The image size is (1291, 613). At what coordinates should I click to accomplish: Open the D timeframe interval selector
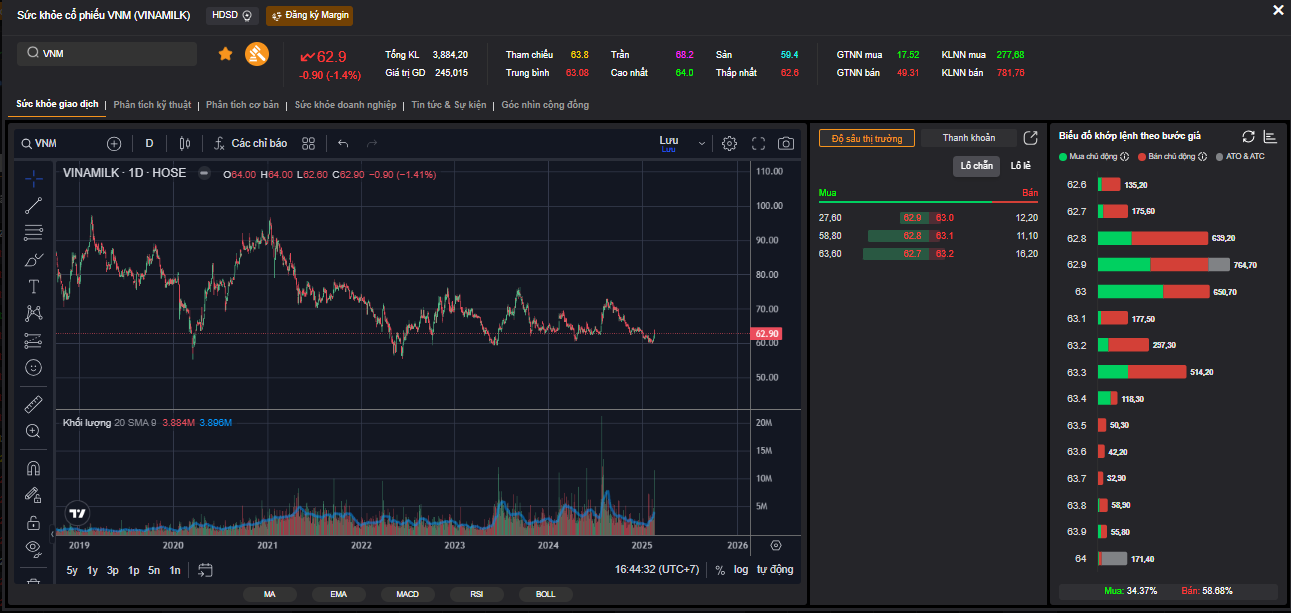pyautogui.click(x=149, y=143)
